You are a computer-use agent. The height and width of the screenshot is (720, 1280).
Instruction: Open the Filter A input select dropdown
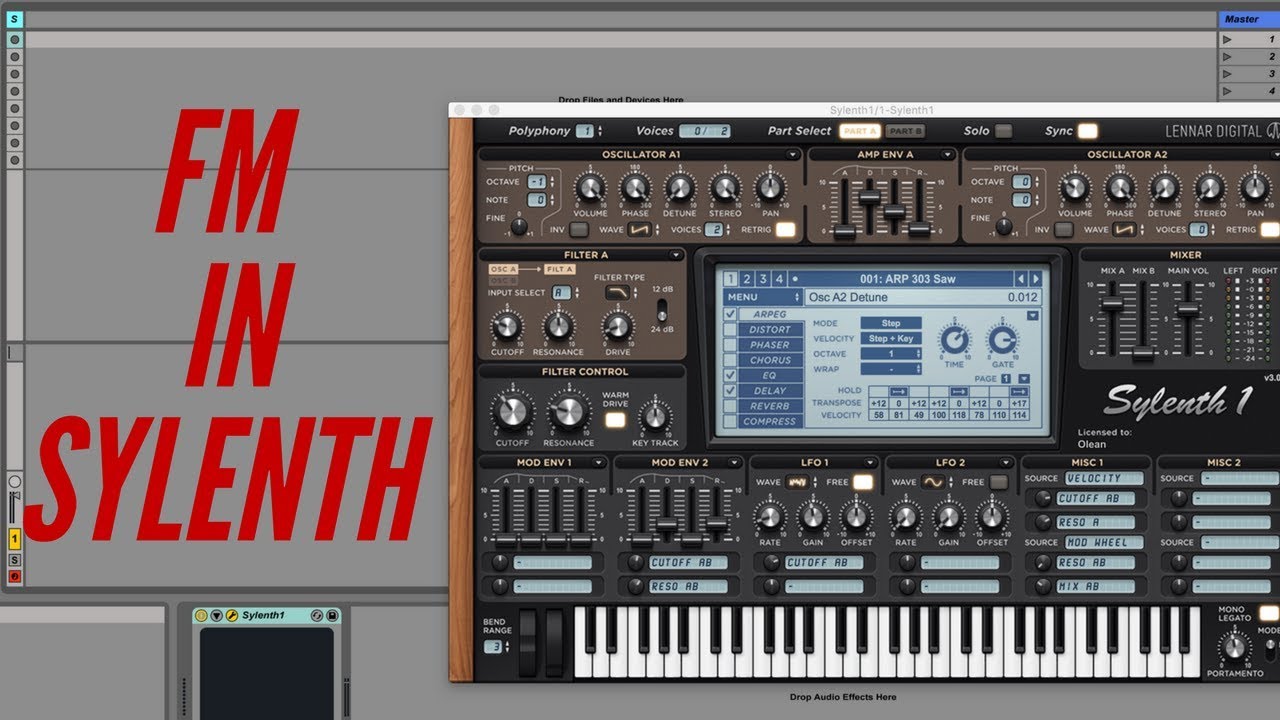click(563, 292)
